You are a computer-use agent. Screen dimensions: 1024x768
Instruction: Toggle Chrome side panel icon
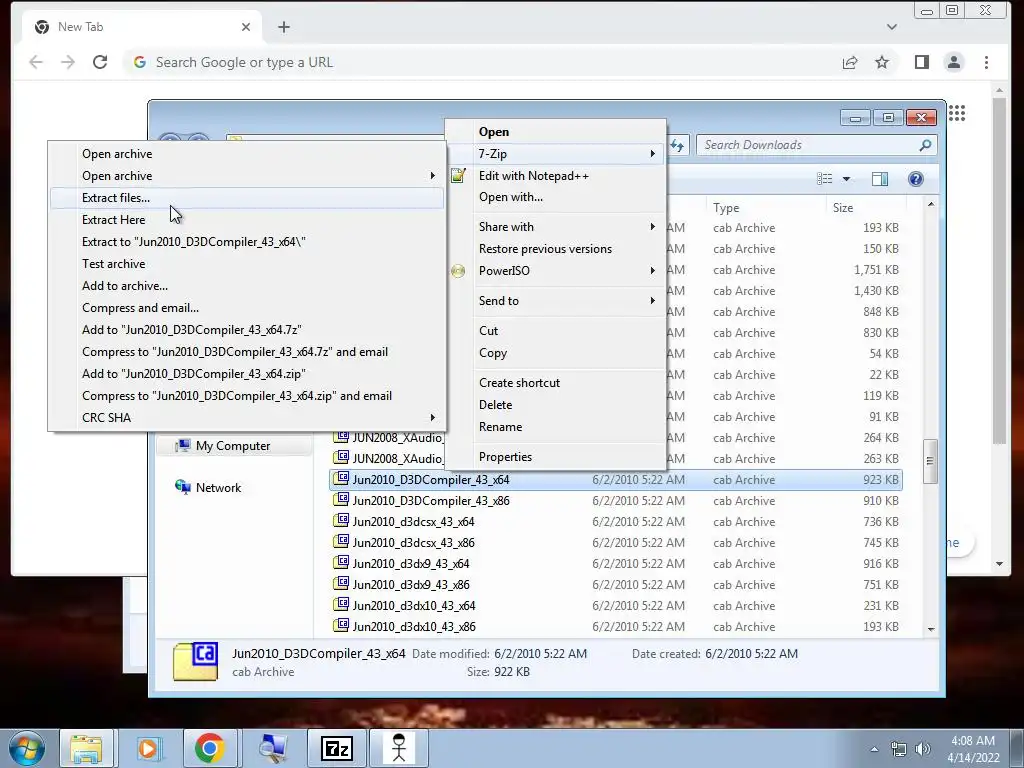click(921, 63)
